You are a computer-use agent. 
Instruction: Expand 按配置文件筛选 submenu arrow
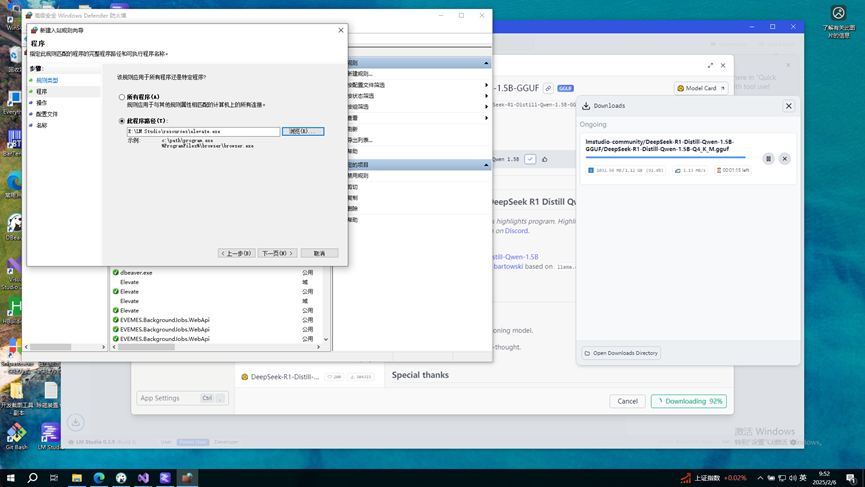point(486,85)
